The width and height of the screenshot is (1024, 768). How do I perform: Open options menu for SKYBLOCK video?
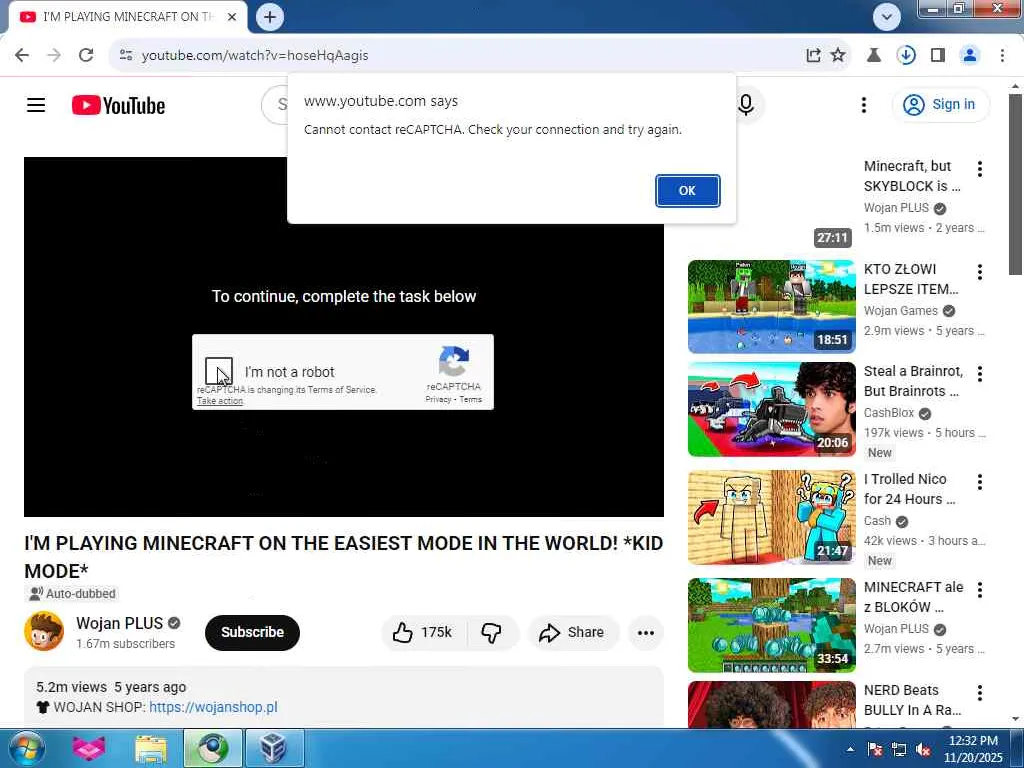pos(980,169)
